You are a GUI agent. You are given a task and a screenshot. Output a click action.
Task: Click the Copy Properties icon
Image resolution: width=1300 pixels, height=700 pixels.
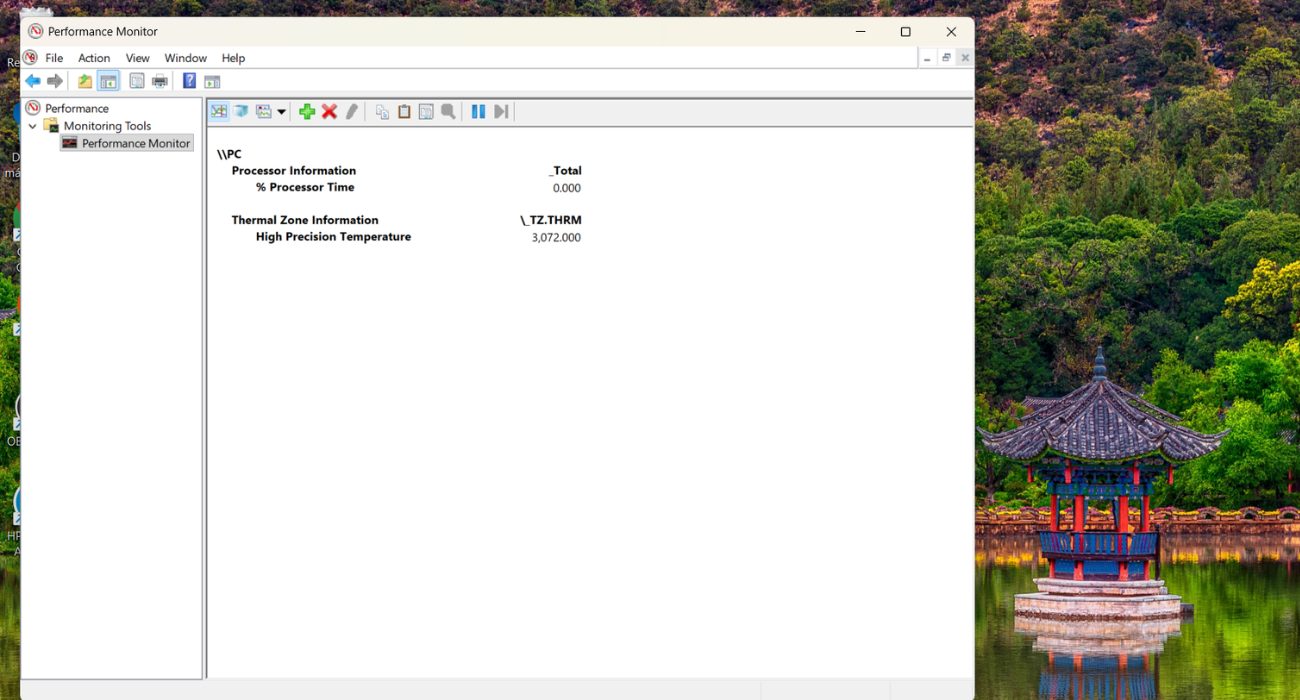pyautogui.click(x=382, y=111)
